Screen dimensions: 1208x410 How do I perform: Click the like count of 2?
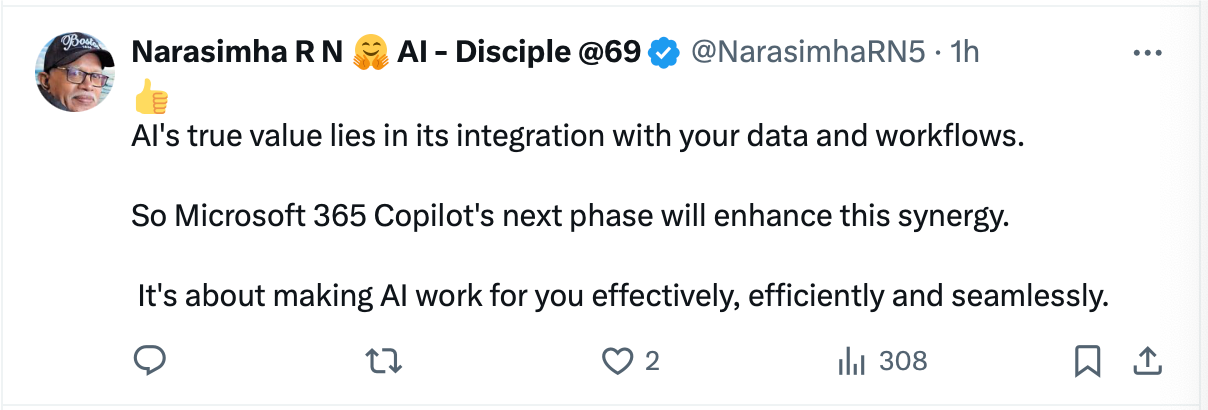tap(652, 360)
